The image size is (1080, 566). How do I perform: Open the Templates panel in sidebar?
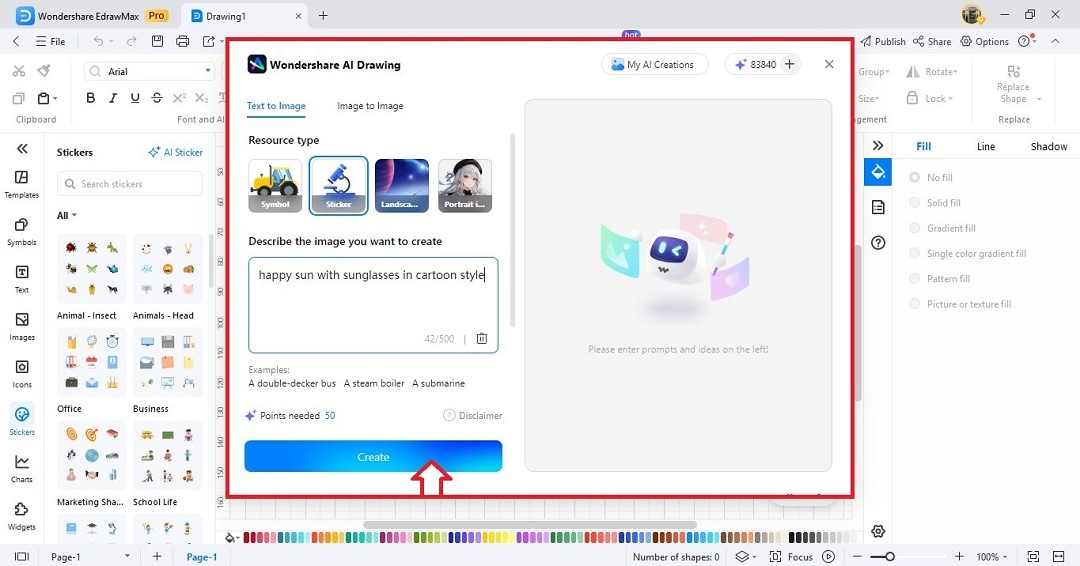coord(21,185)
